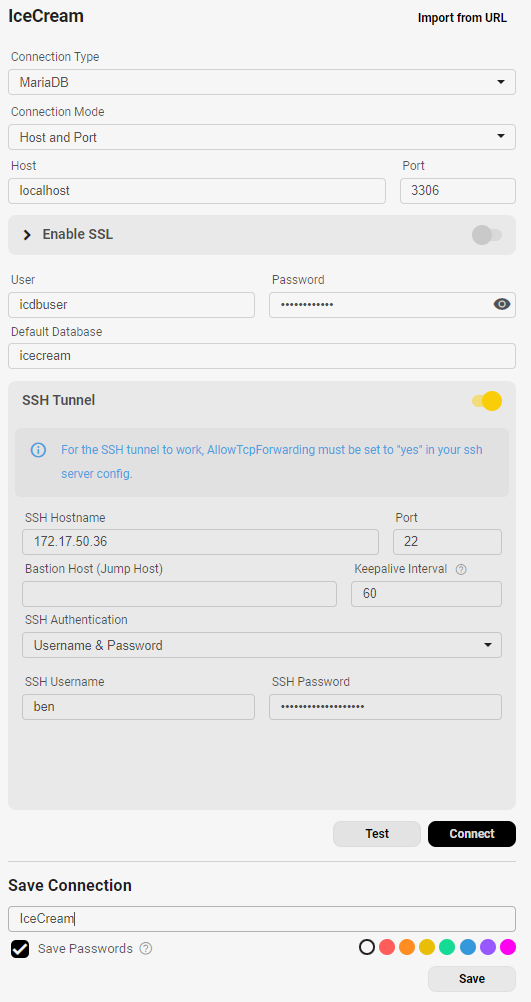Expand Enable SSL section chevron
531x1002 pixels.
click(x=27, y=235)
